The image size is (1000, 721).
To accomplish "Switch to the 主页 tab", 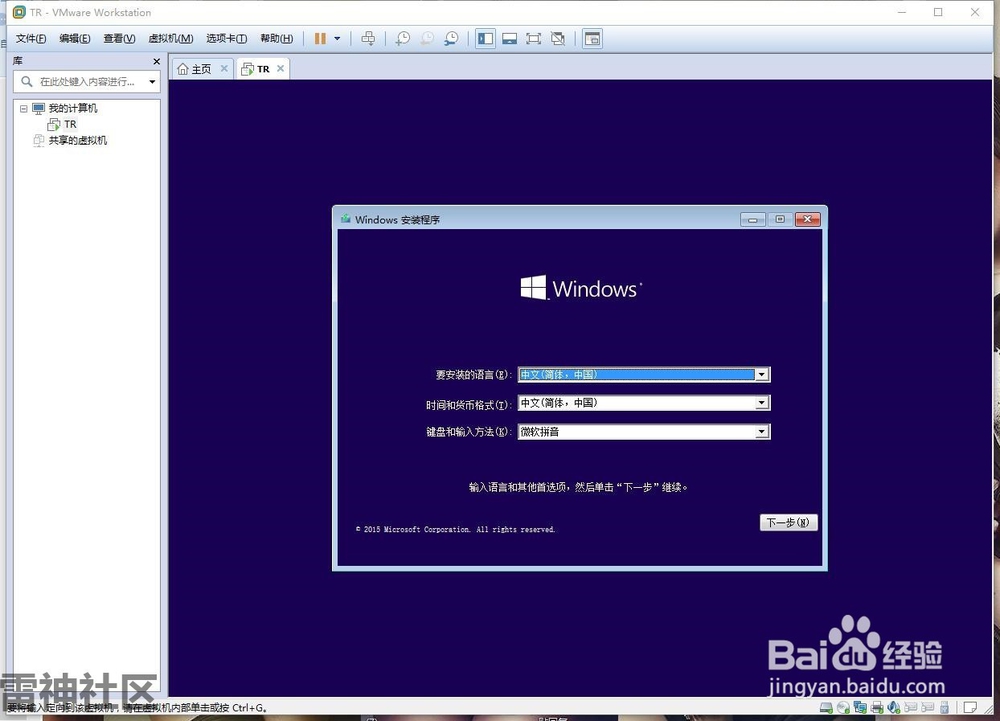I will pyautogui.click(x=202, y=69).
